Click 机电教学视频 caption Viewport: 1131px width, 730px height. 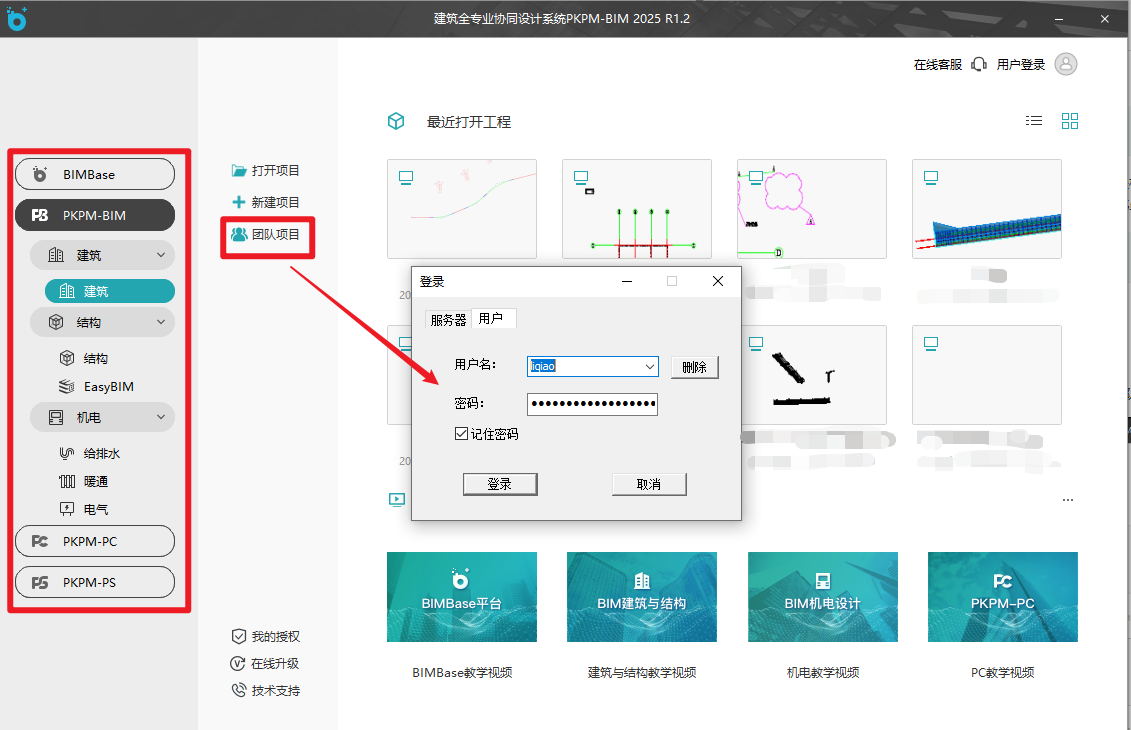823,672
